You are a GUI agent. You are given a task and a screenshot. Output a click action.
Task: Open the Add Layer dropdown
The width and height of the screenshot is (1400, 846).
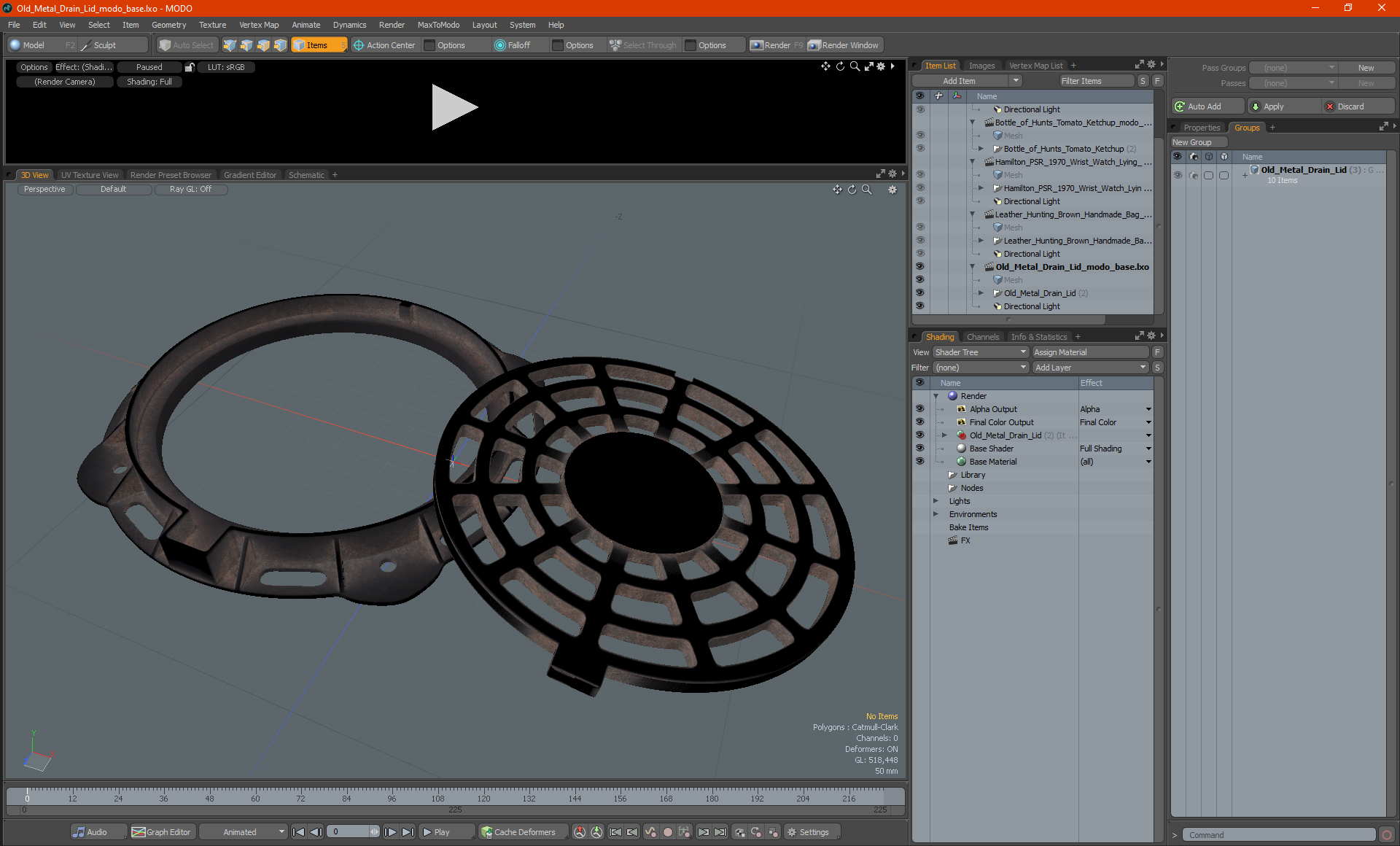point(1089,368)
